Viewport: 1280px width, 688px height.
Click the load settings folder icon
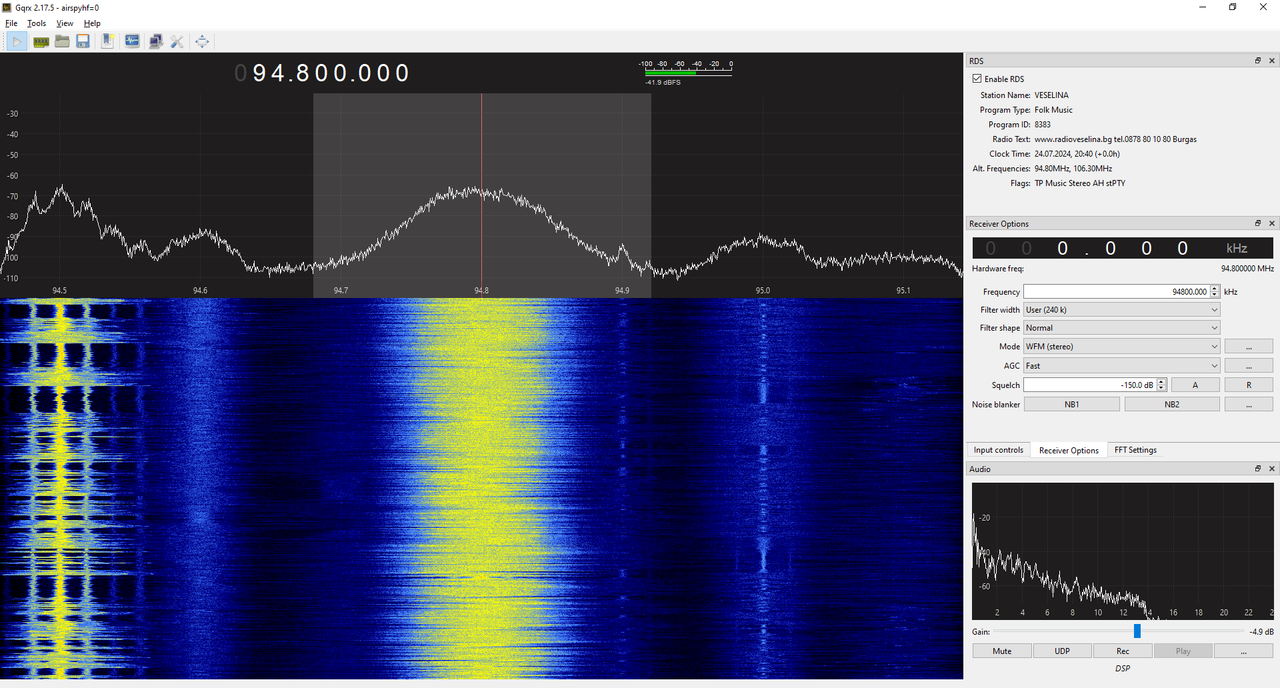[x=62, y=41]
